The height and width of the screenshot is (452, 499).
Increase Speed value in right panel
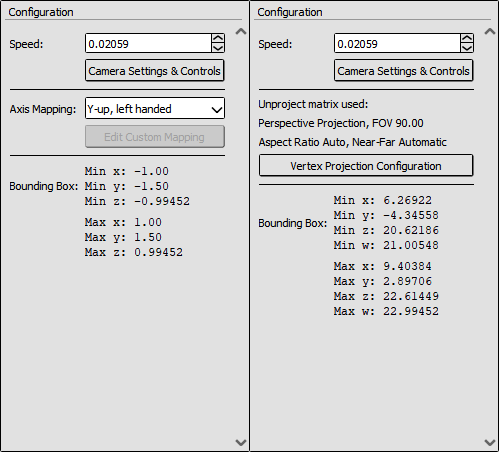coord(467,39)
